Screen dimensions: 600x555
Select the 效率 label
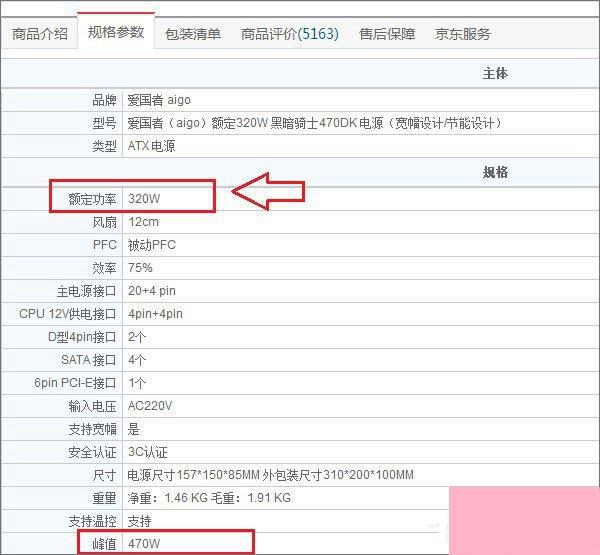click(104, 268)
